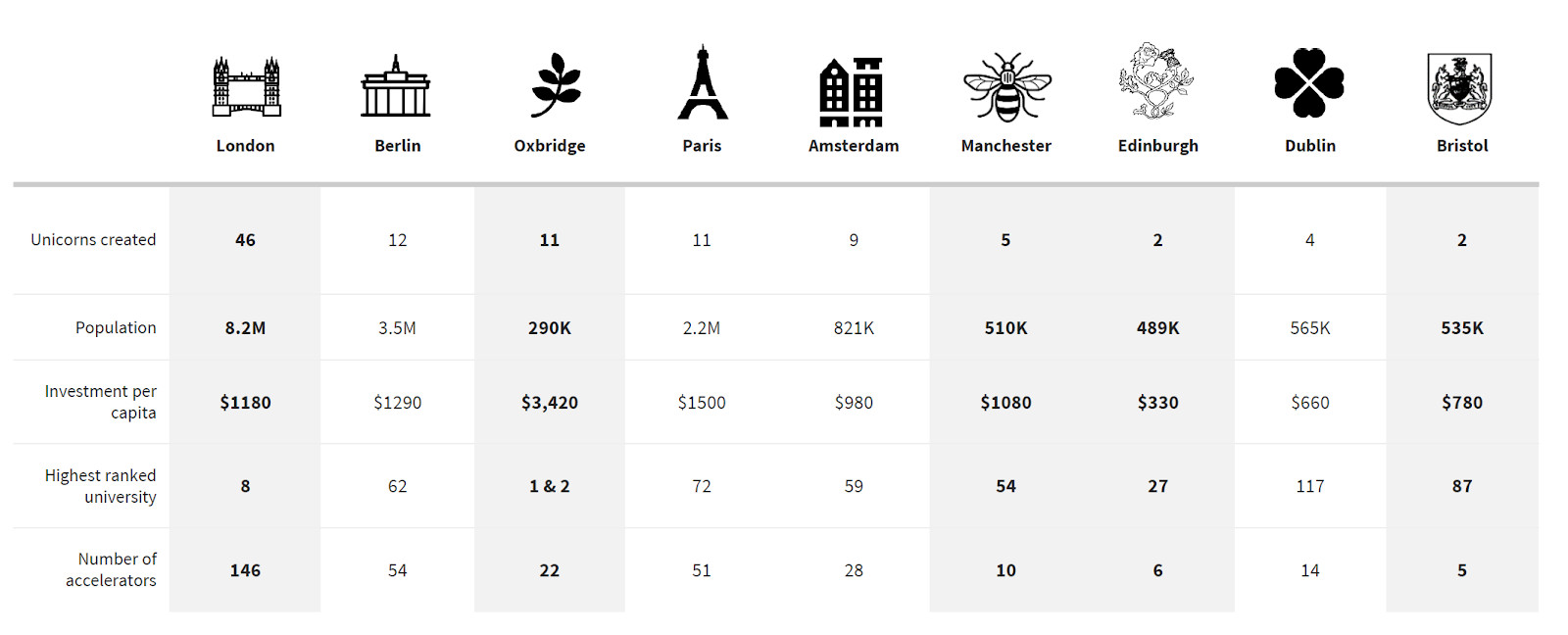Select the Dublin shamrock icon
The width and height of the screenshot is (1568, 635).
[1309, 84]
